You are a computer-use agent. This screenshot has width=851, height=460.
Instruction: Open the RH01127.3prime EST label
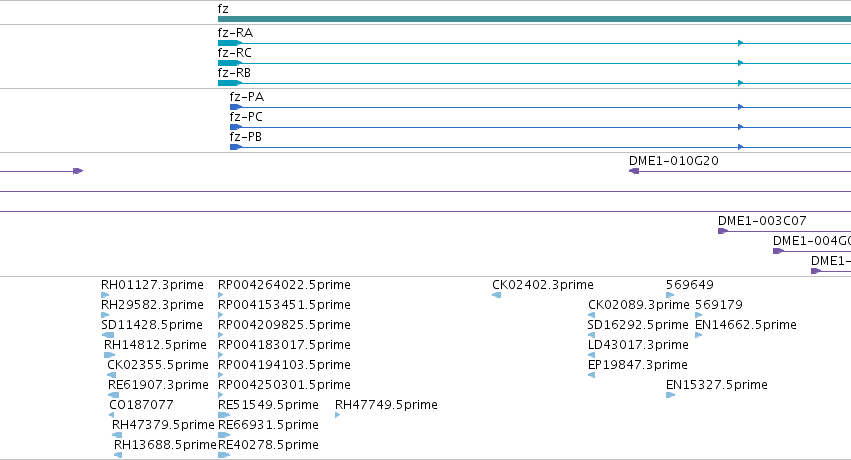pos(153,285)
